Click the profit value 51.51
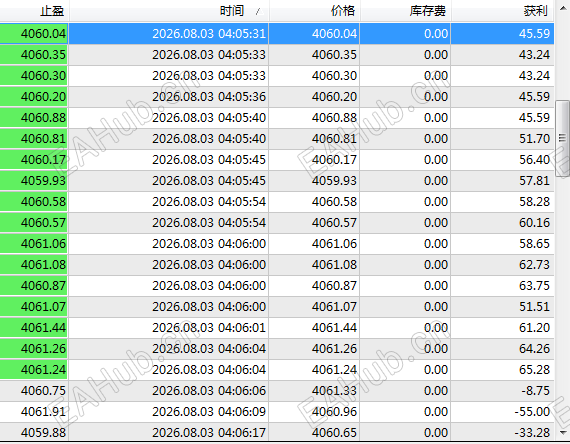 534,307
